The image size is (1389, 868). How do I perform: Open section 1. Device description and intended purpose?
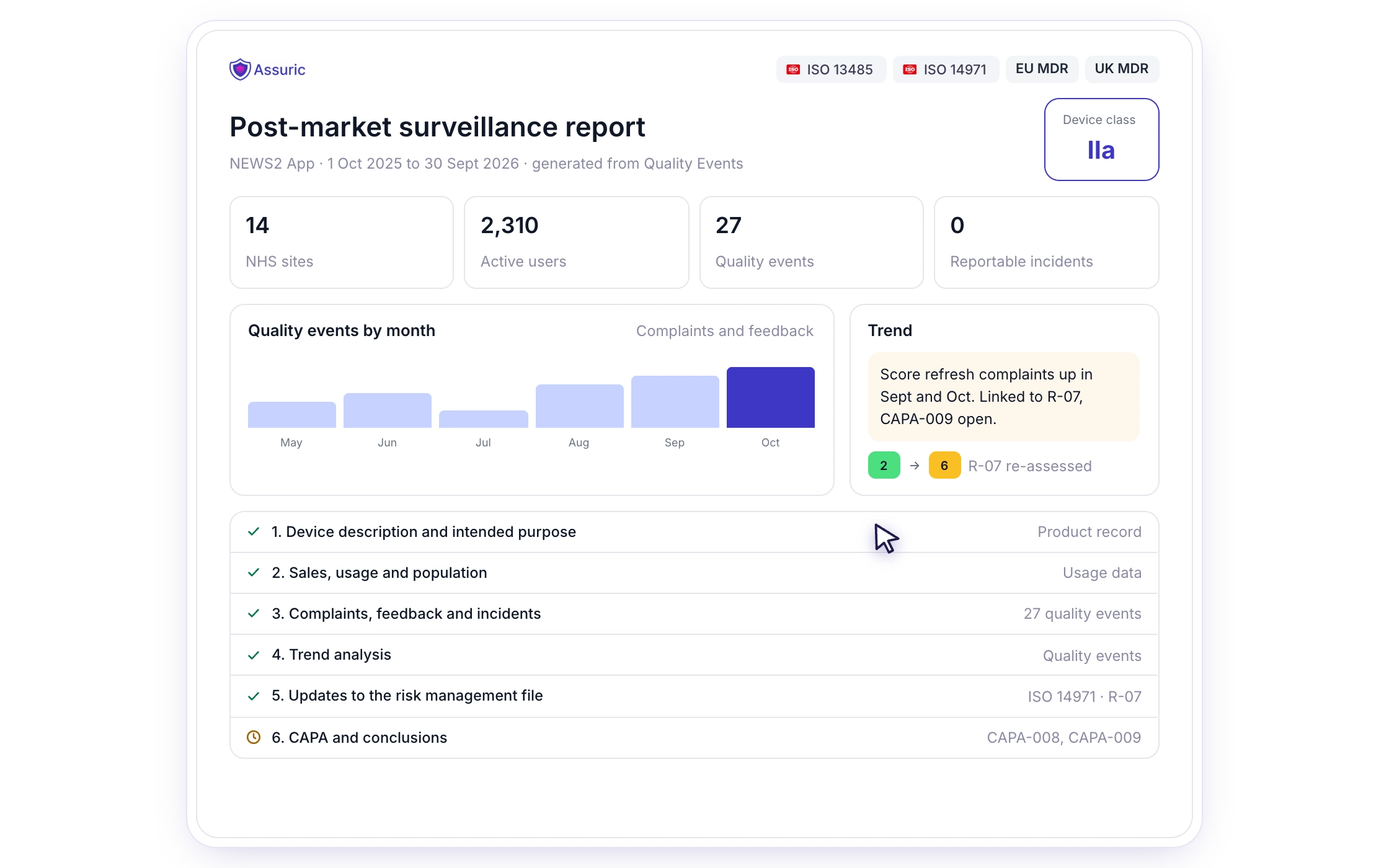click(694, 532)
